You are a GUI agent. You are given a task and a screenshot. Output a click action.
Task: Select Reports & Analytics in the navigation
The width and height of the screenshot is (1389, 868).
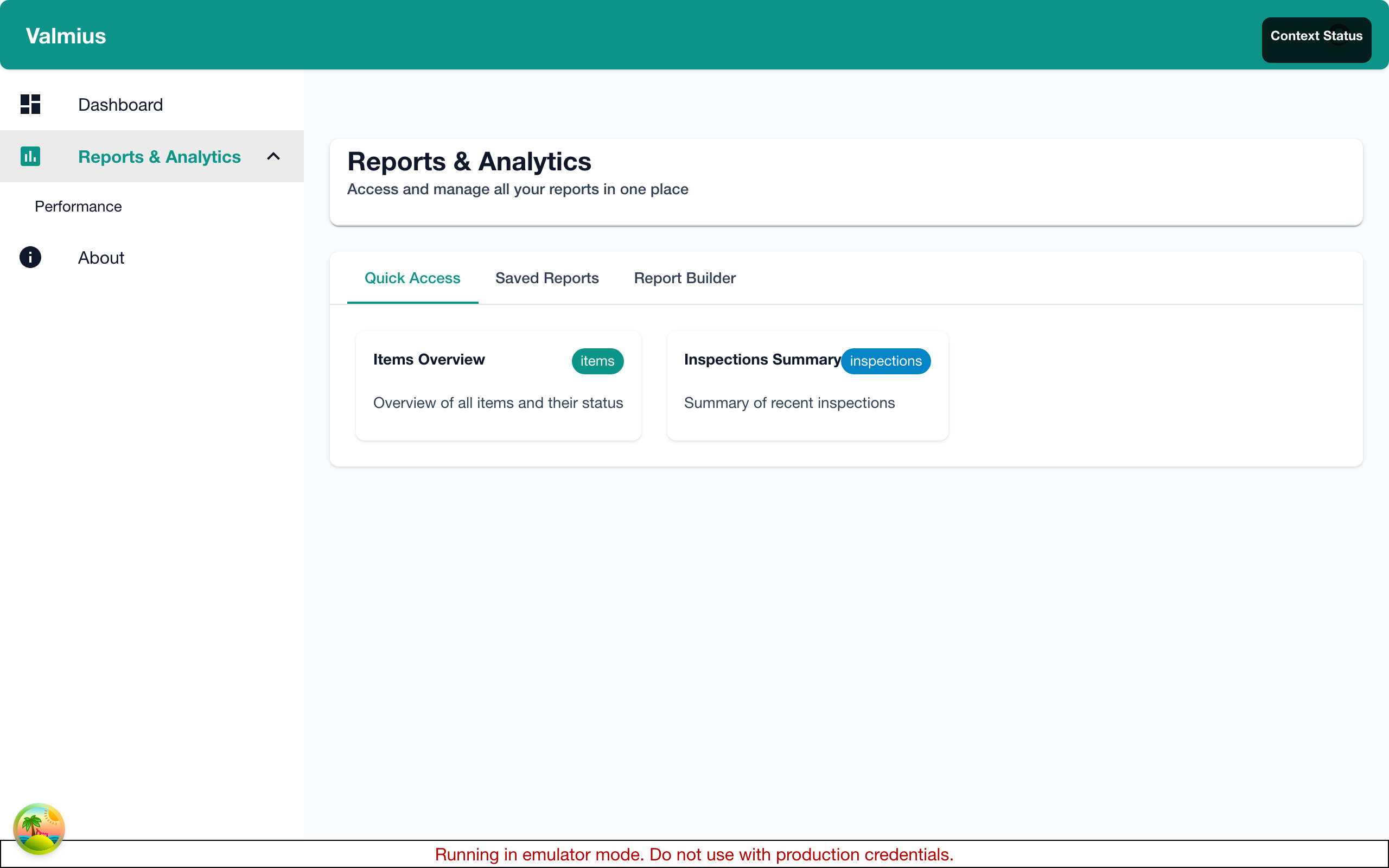point(159,156)
